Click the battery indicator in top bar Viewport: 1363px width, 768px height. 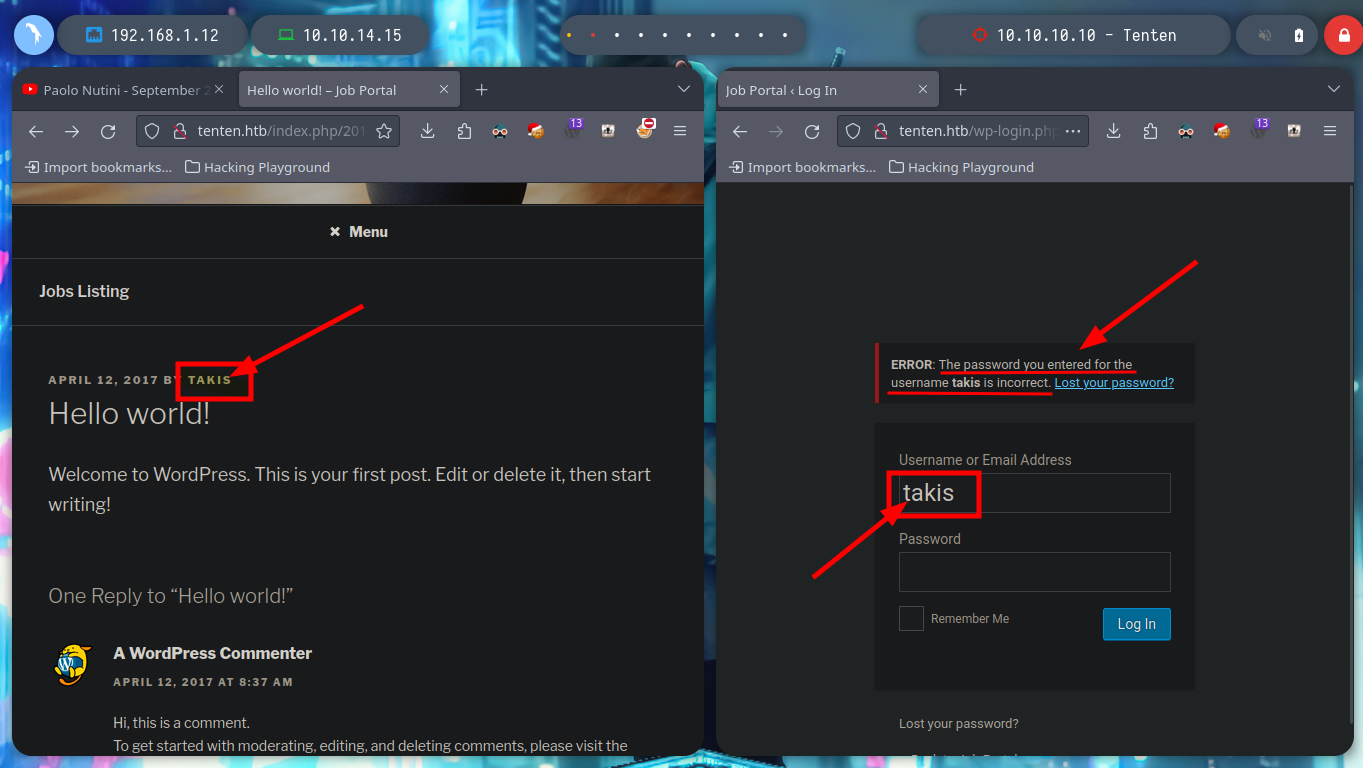(x=1299, y=35)
